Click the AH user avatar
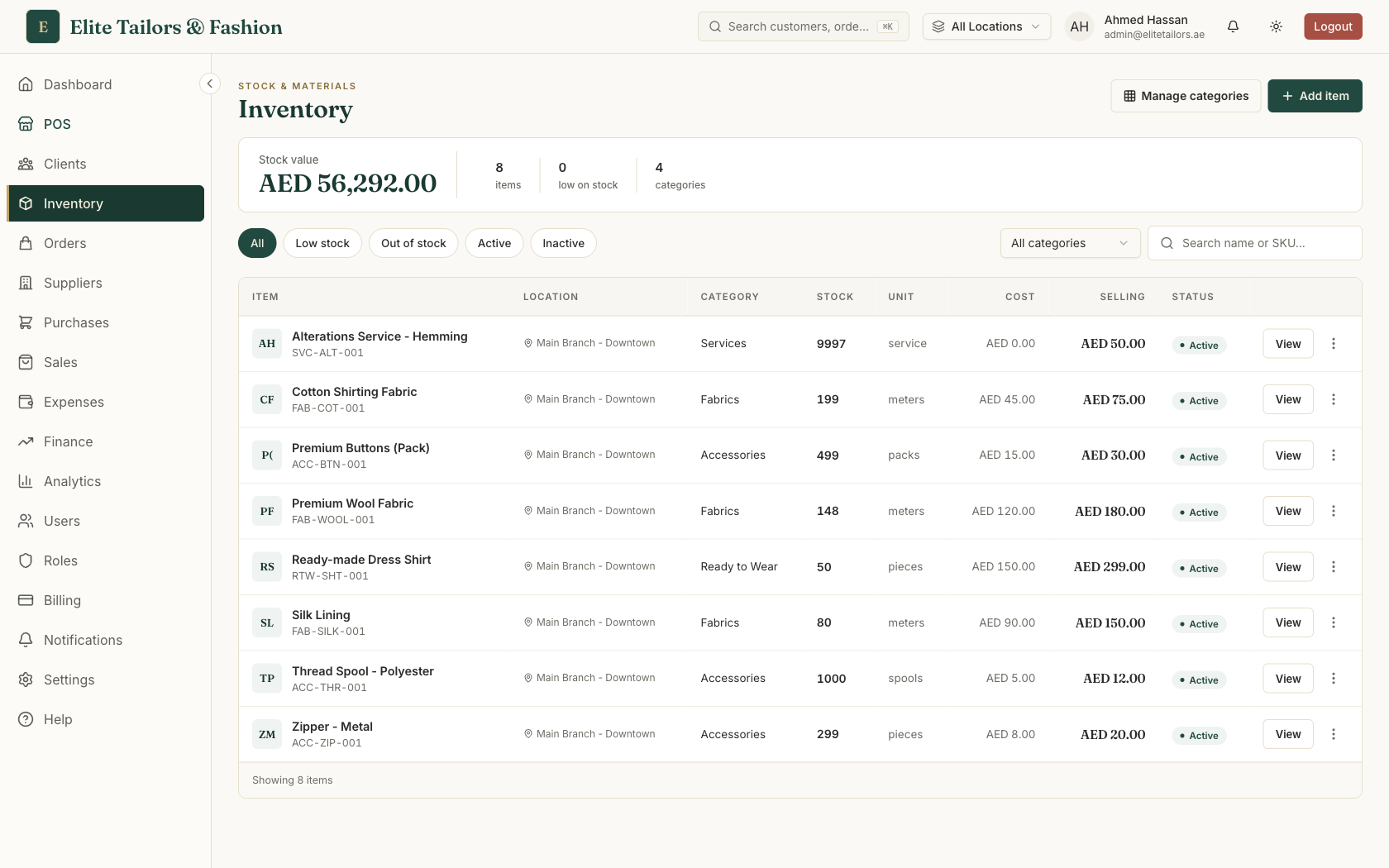This screenshot has height=868, width=1389. point(1079,26)
